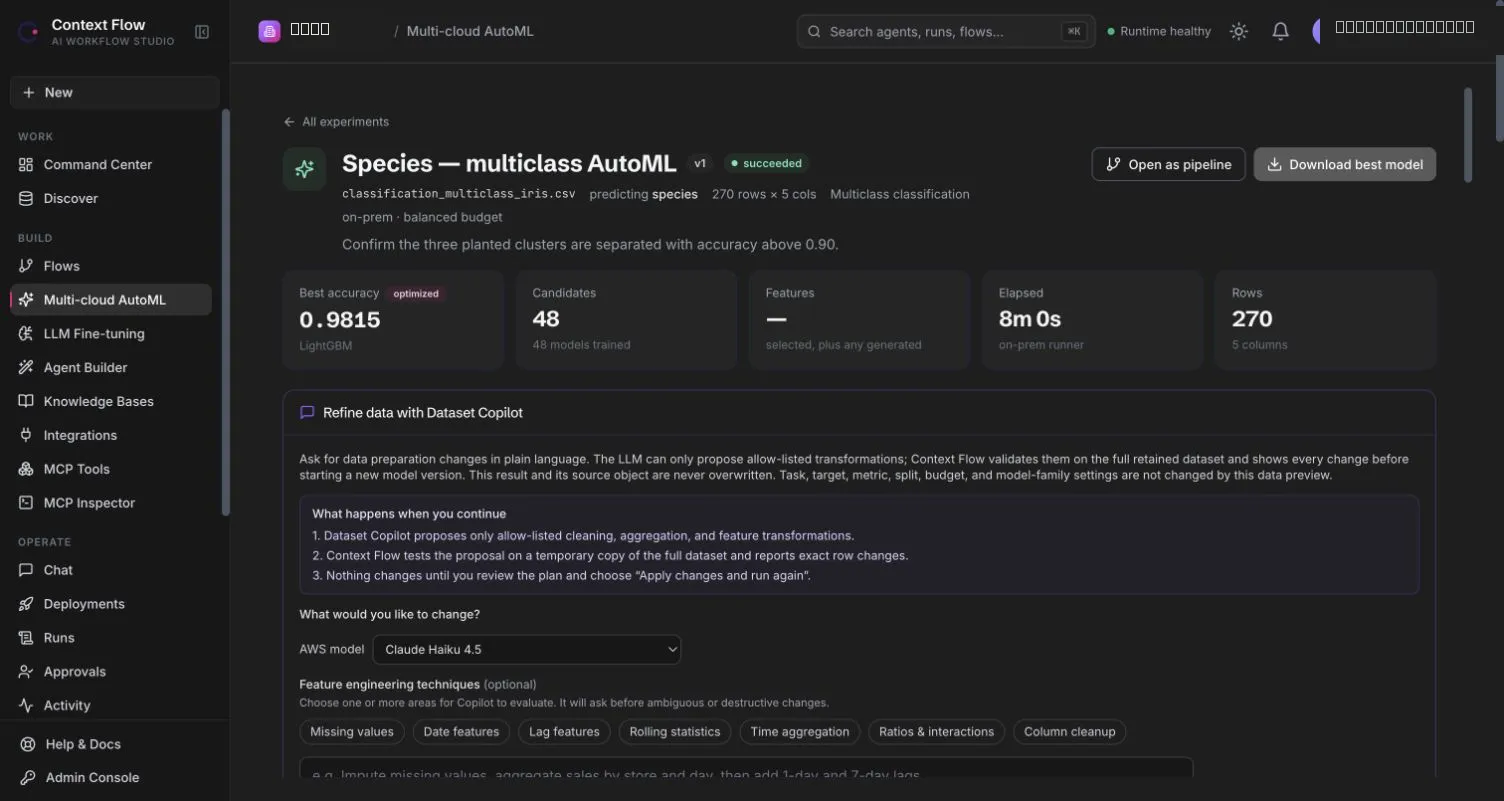
Task: Click the Context Flow logo icon
Action: (x=28, y=32)
